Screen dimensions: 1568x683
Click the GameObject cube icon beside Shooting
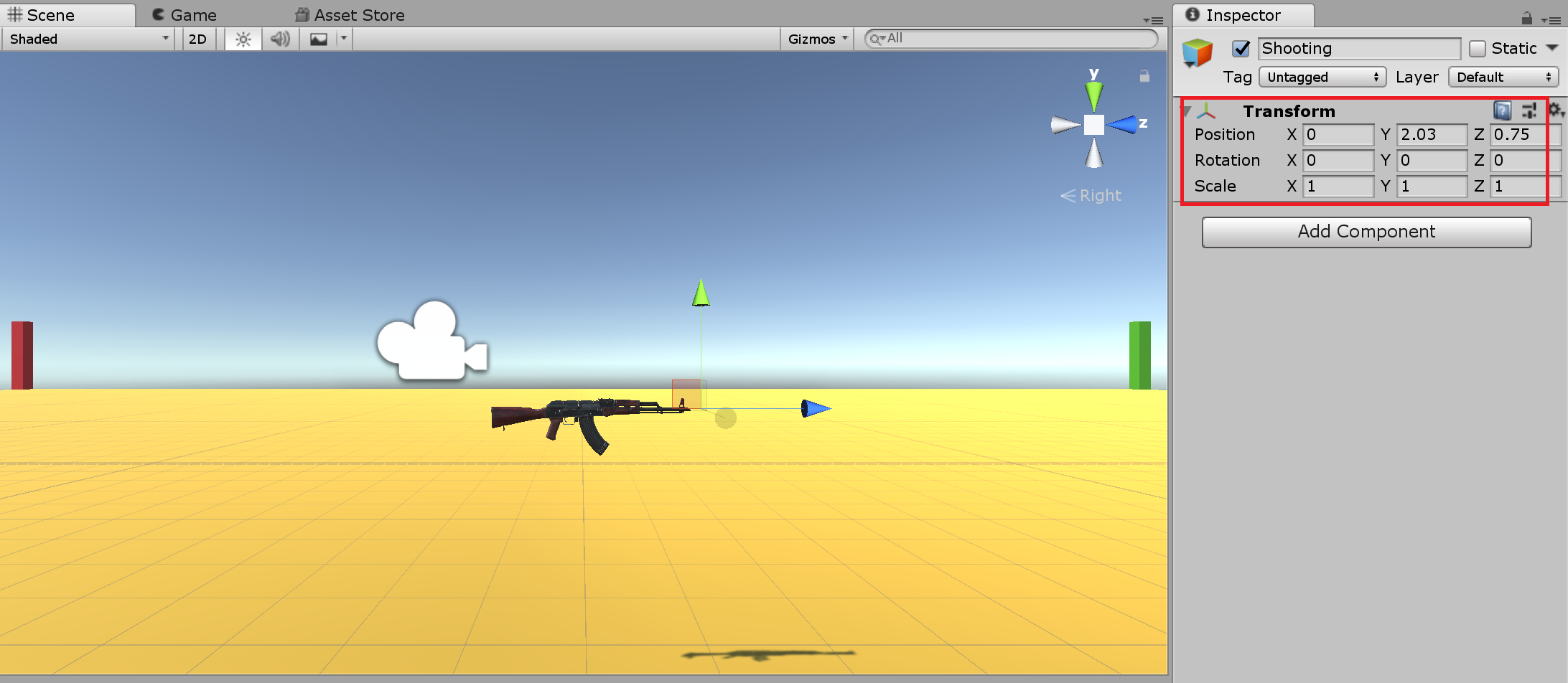click(1197, 52)
